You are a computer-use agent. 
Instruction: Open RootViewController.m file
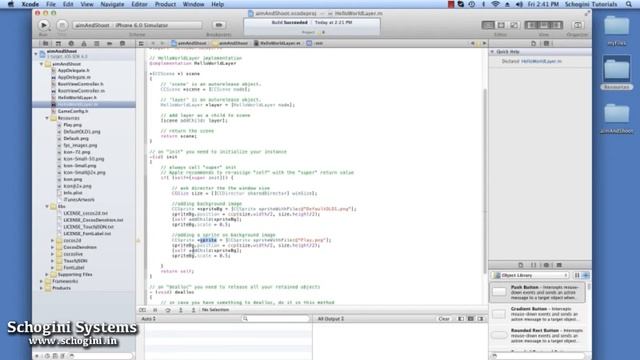click(x=81, y=91)
